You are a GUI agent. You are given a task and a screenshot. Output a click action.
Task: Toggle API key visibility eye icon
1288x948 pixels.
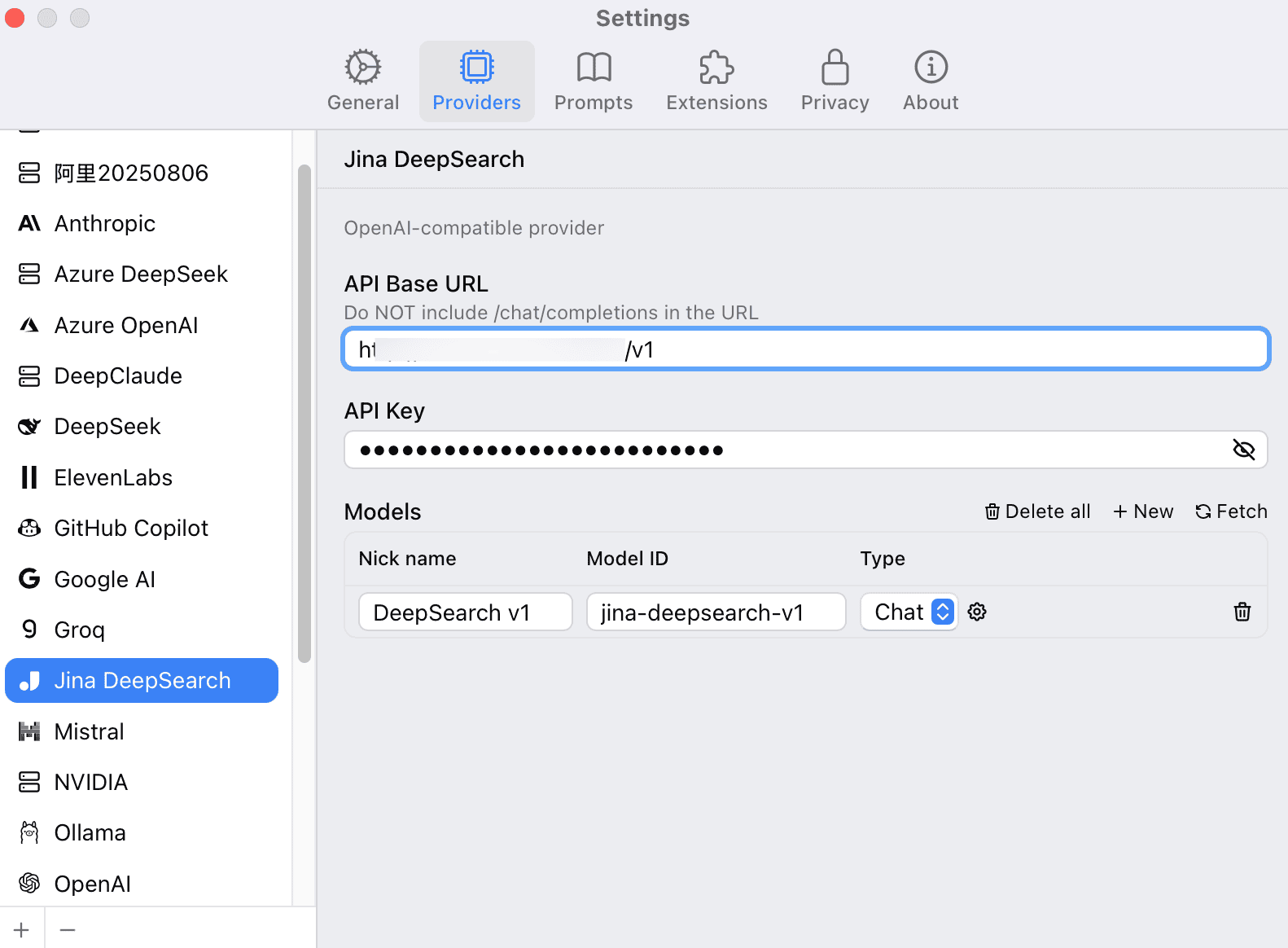[1243, 450]
